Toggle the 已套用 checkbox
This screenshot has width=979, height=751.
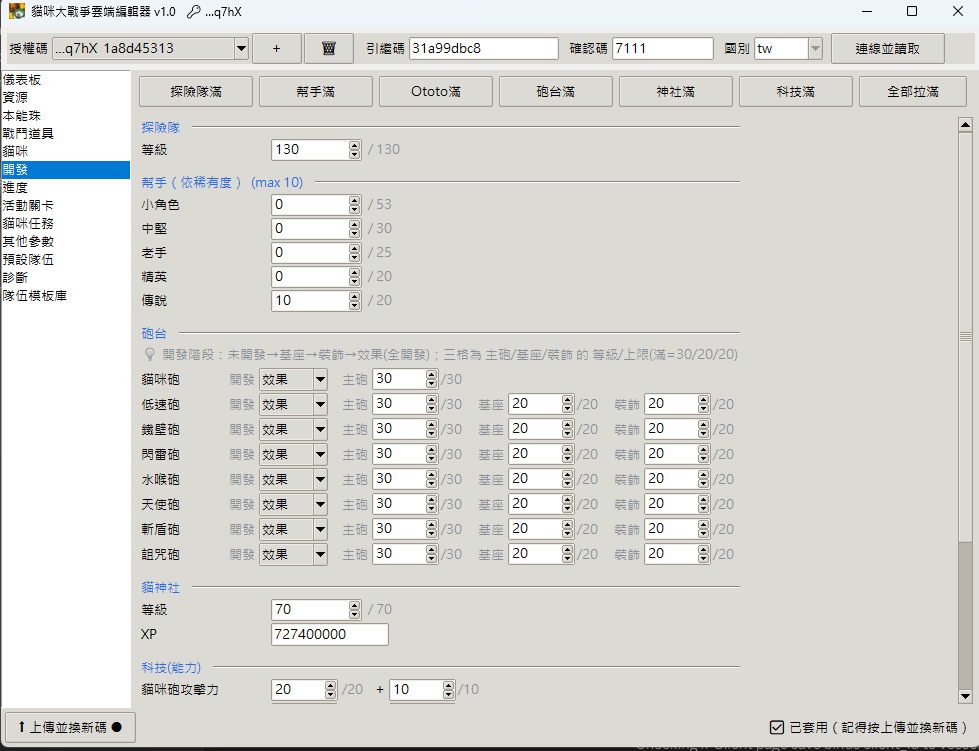[777, 727]
